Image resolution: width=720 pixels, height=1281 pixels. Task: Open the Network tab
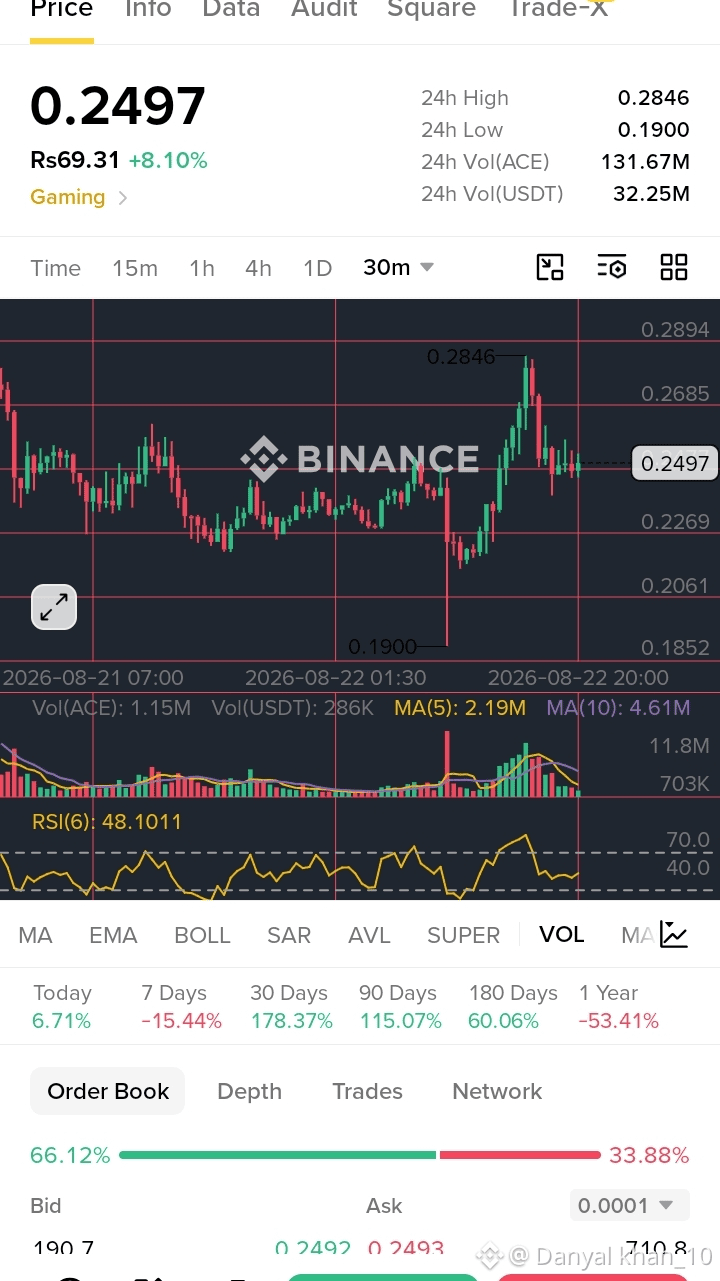[497, 1091]
